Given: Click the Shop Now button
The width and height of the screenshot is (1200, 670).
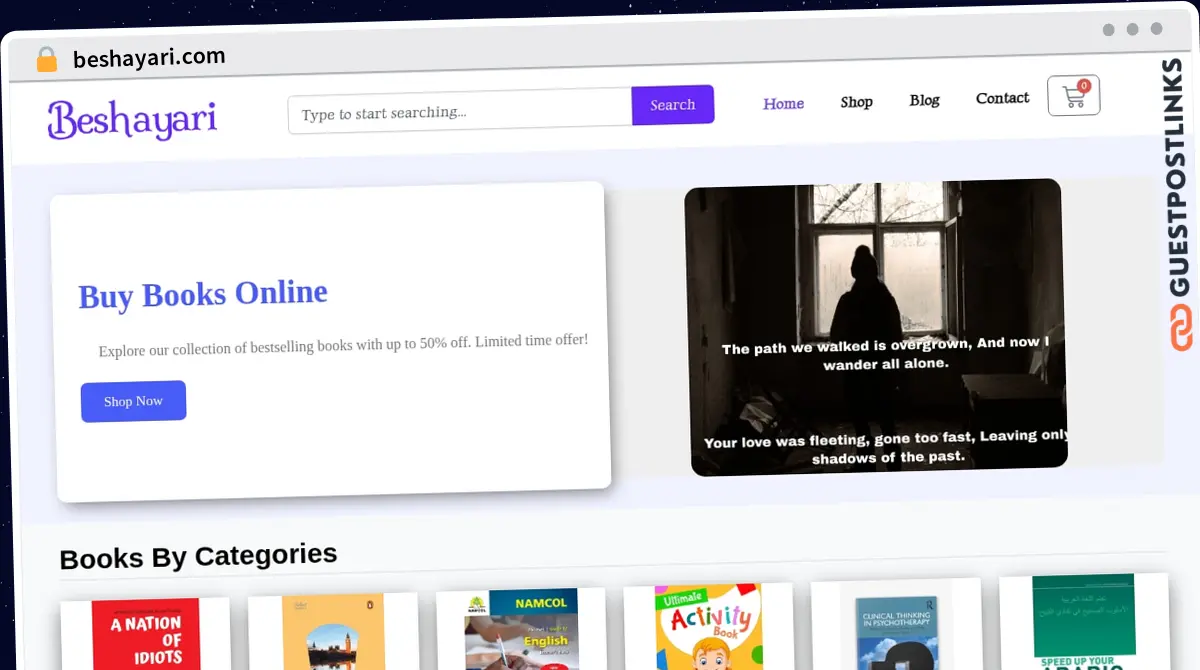Looking at the screenshot, I should click(x=133, y=401).
